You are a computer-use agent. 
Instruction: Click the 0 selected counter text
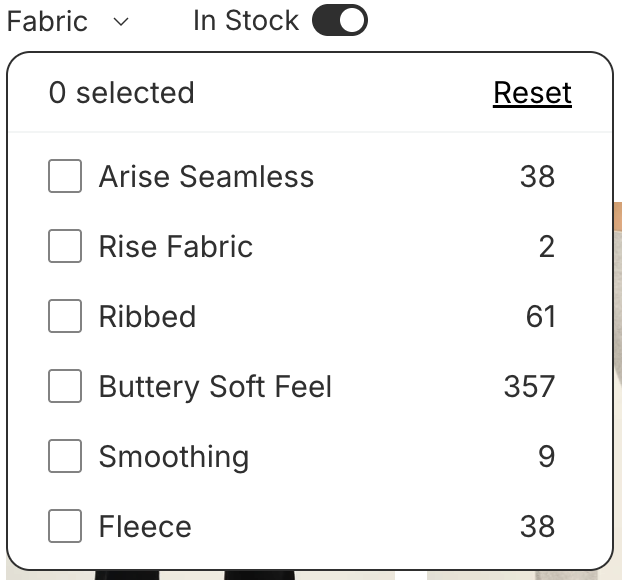click(121, 93)
